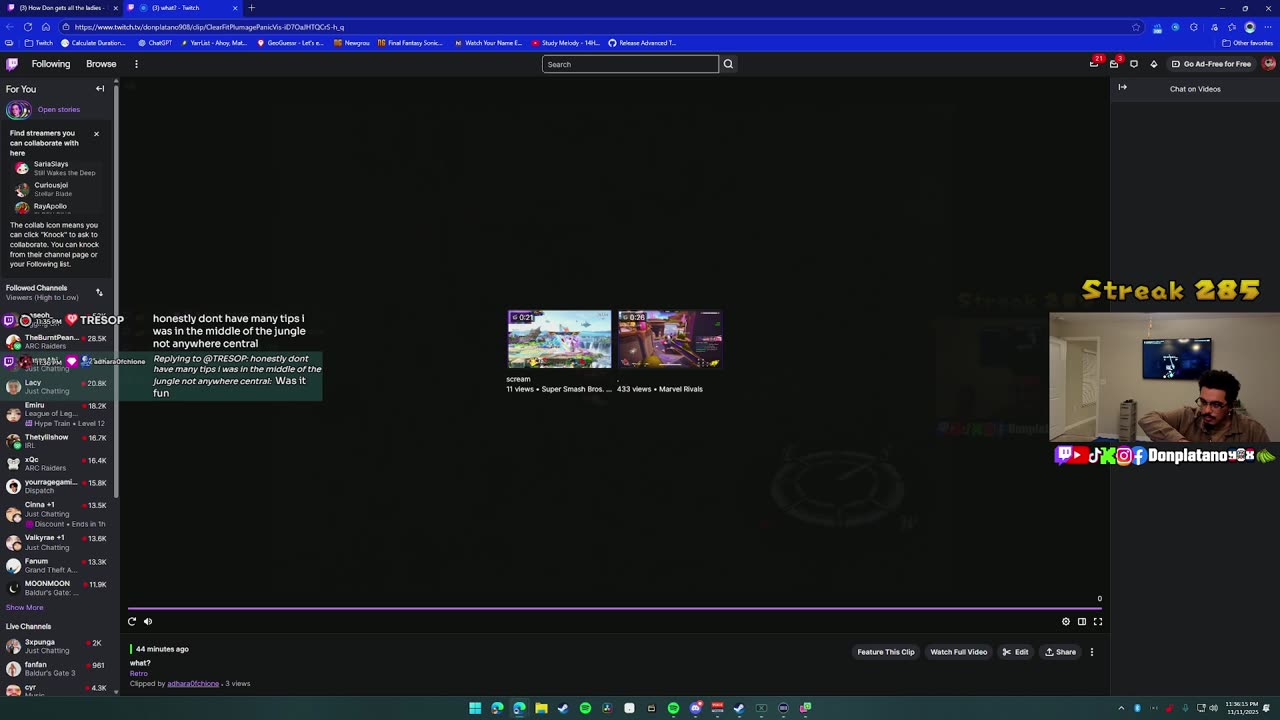Open Cinna +1 channel in sidebar

tap(56, 514)
